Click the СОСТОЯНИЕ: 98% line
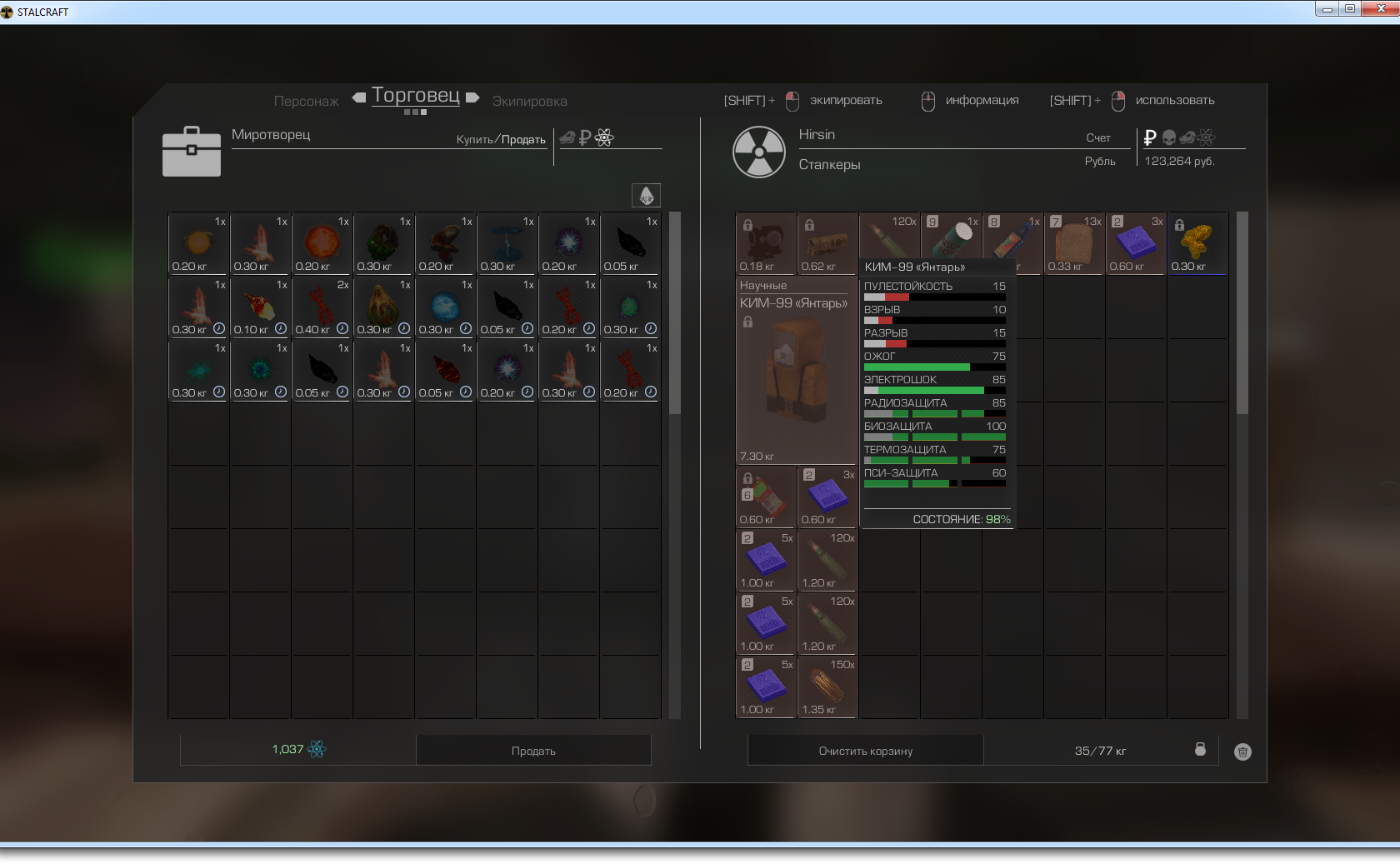 pos(962,519)
